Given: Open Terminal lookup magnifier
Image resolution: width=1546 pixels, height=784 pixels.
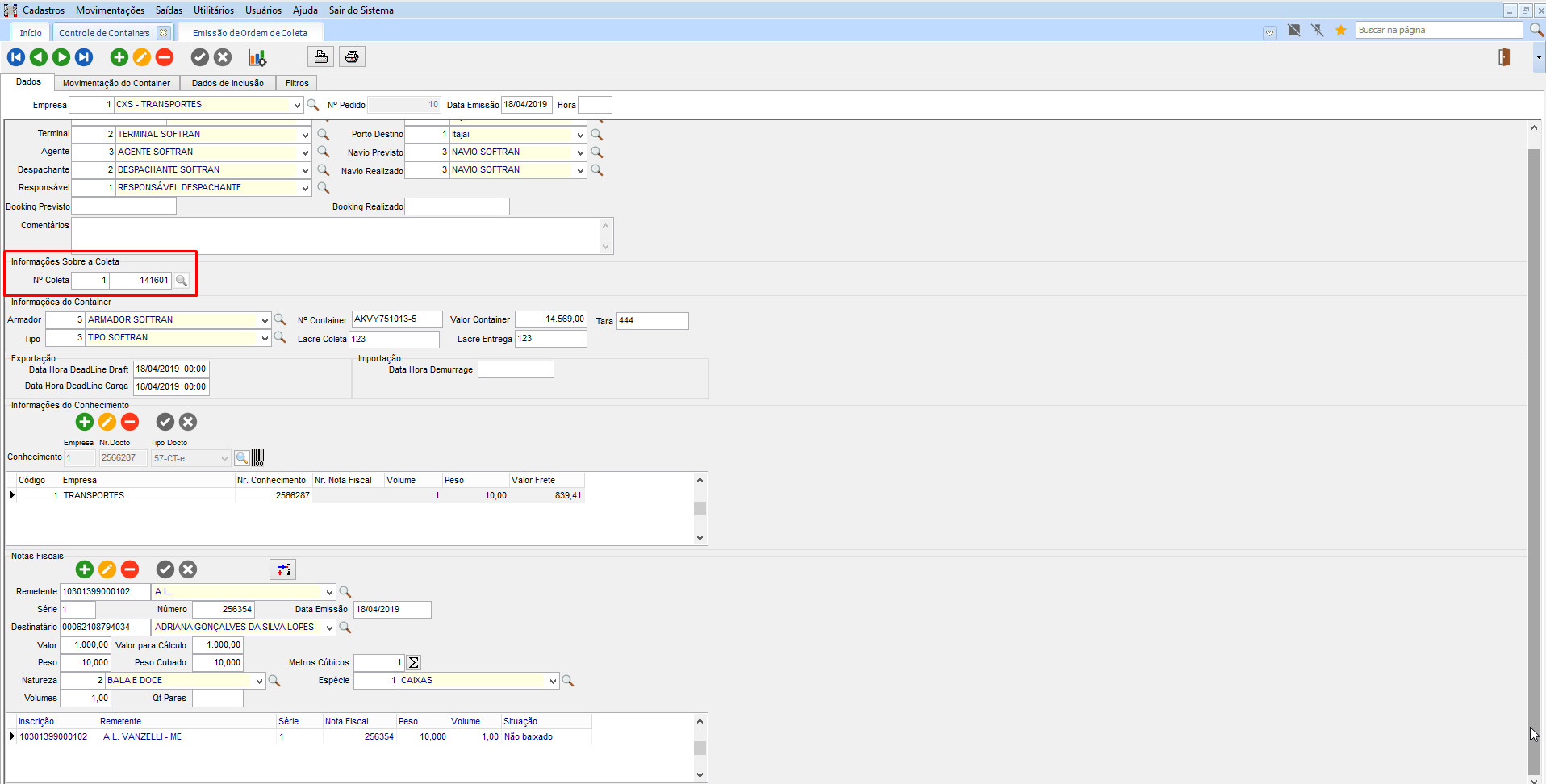Looking at the screenshot, I should [x=324, y=134].
